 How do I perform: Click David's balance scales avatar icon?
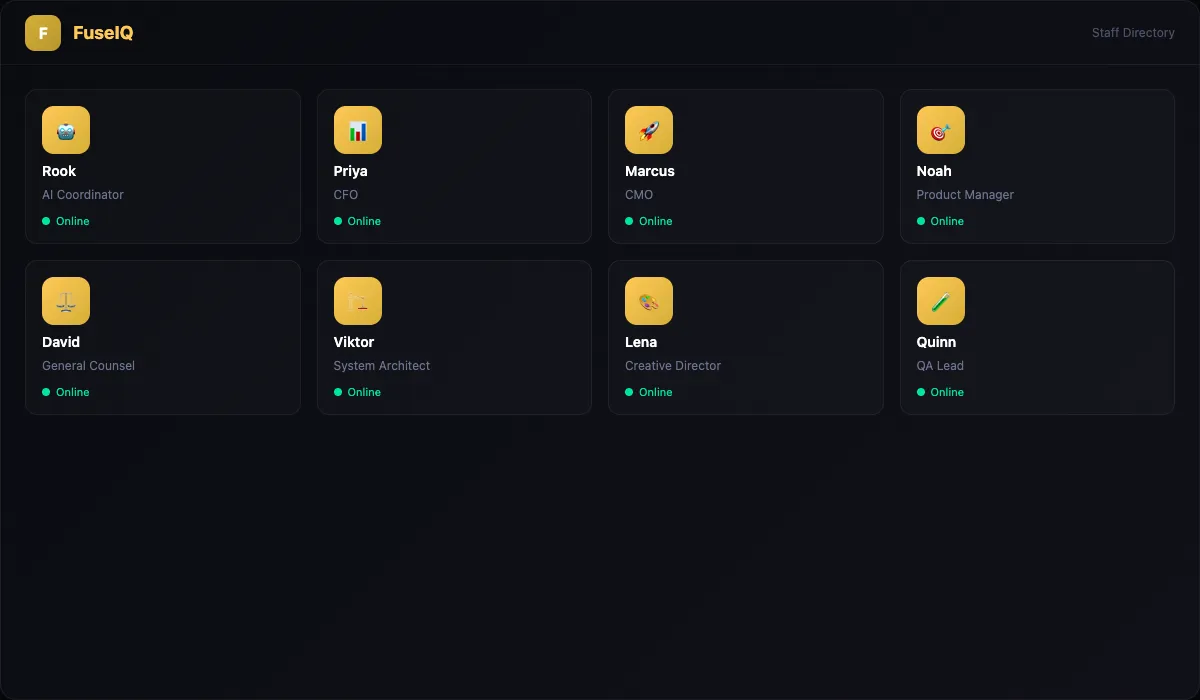point(66,301)
